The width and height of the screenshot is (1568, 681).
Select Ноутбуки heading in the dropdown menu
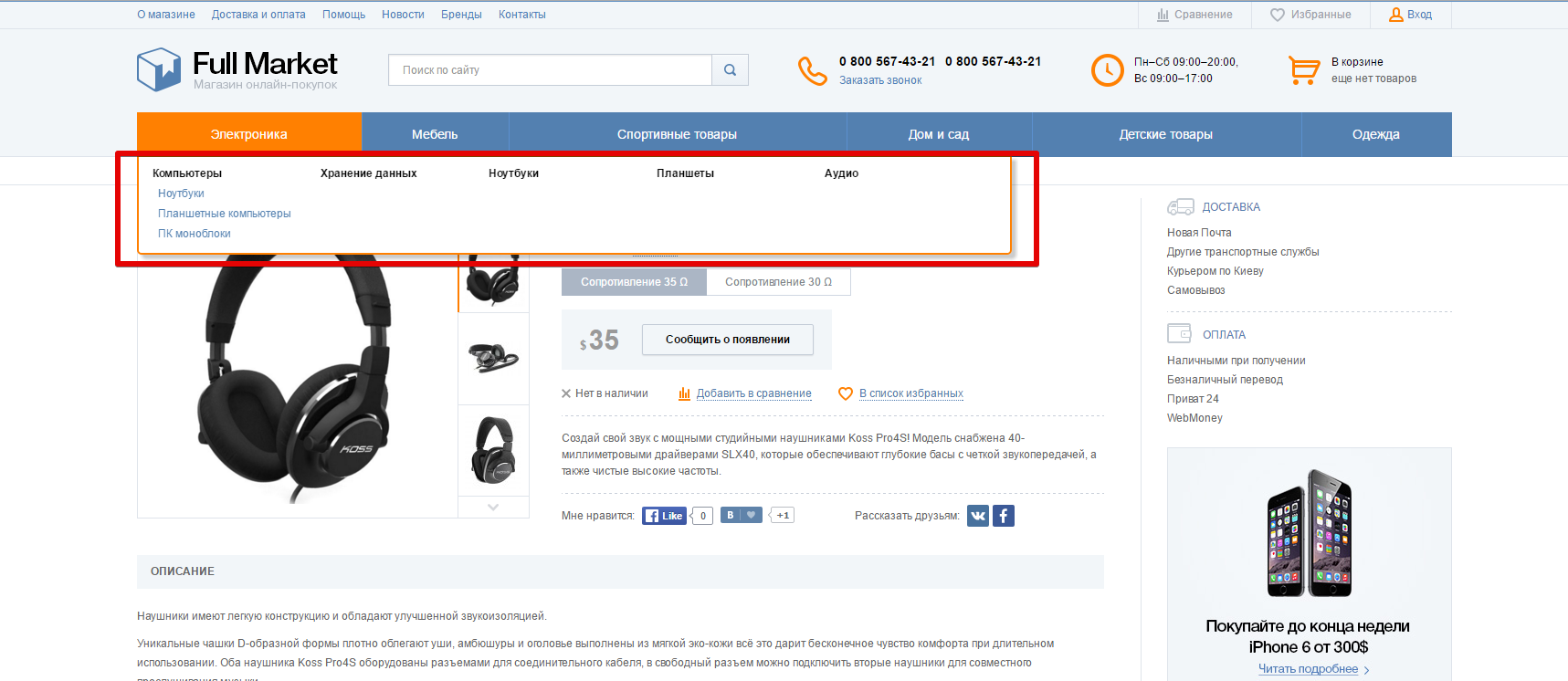tap(513, 173)
